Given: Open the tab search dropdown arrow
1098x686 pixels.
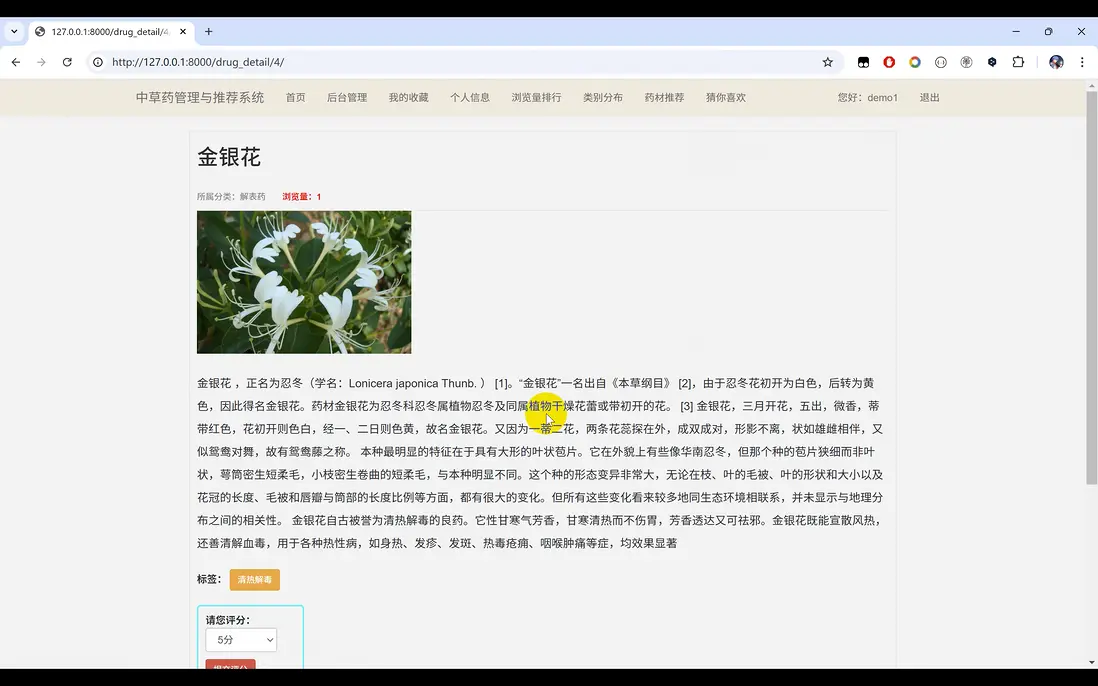Looking at the screenshot, I should (14, 32).
